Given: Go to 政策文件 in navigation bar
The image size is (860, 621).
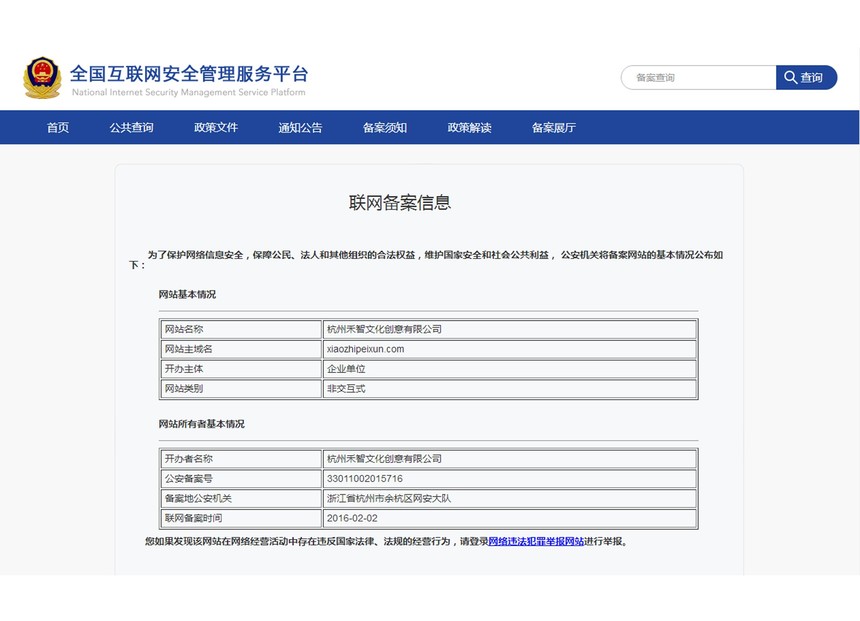Looking at the screenshot, I should pyautogui.click(x=216, y=127).
